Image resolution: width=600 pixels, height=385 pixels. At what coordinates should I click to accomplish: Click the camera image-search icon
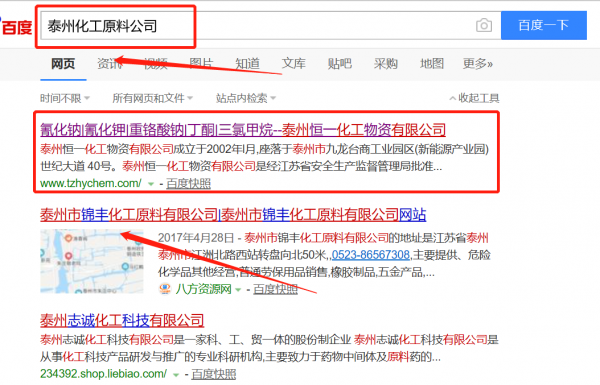pyautogui.click(x=484, y=26)
